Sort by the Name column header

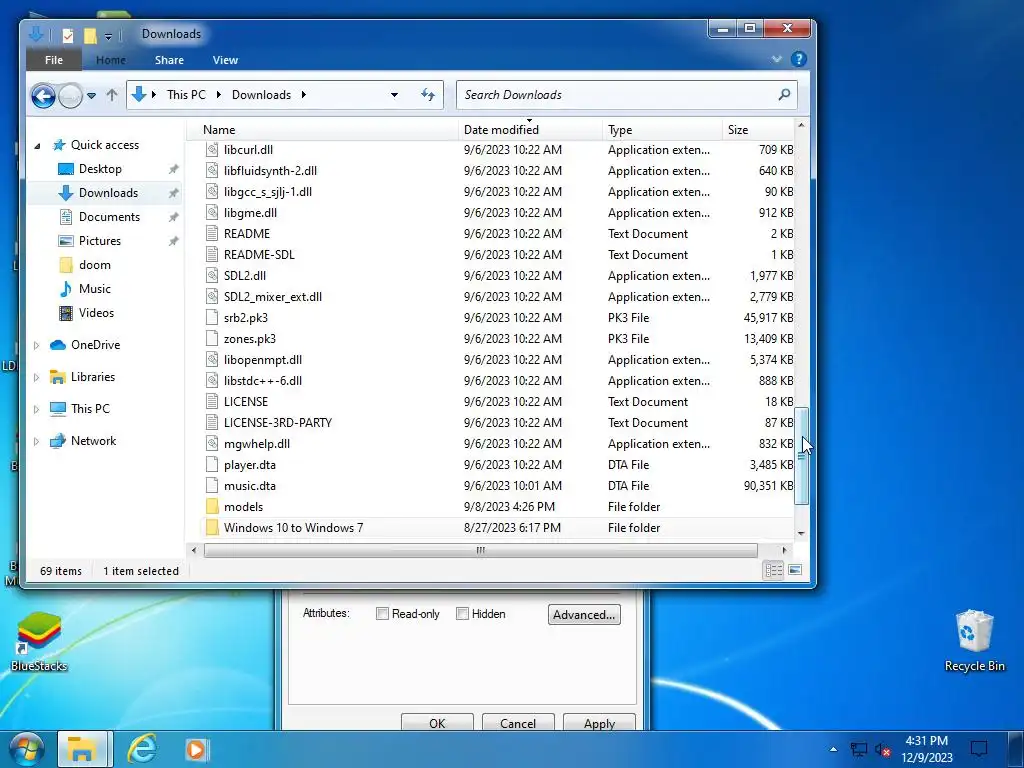click(x=323, y=130)
